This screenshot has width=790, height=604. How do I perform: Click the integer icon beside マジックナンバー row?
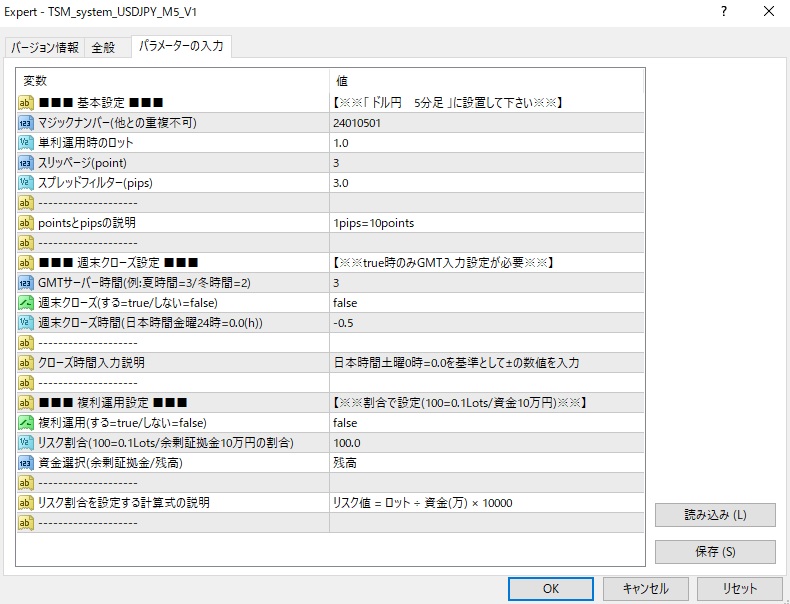coord(25,123)
